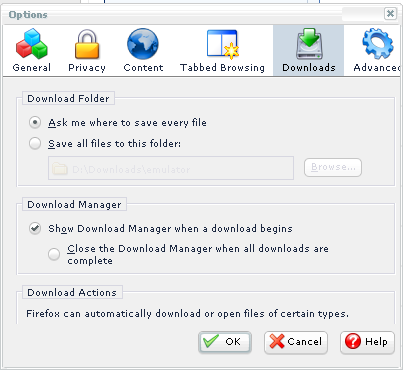The image size is (403, 370).
Task: Click the Firefox can automatically download text
Action: 187,314
